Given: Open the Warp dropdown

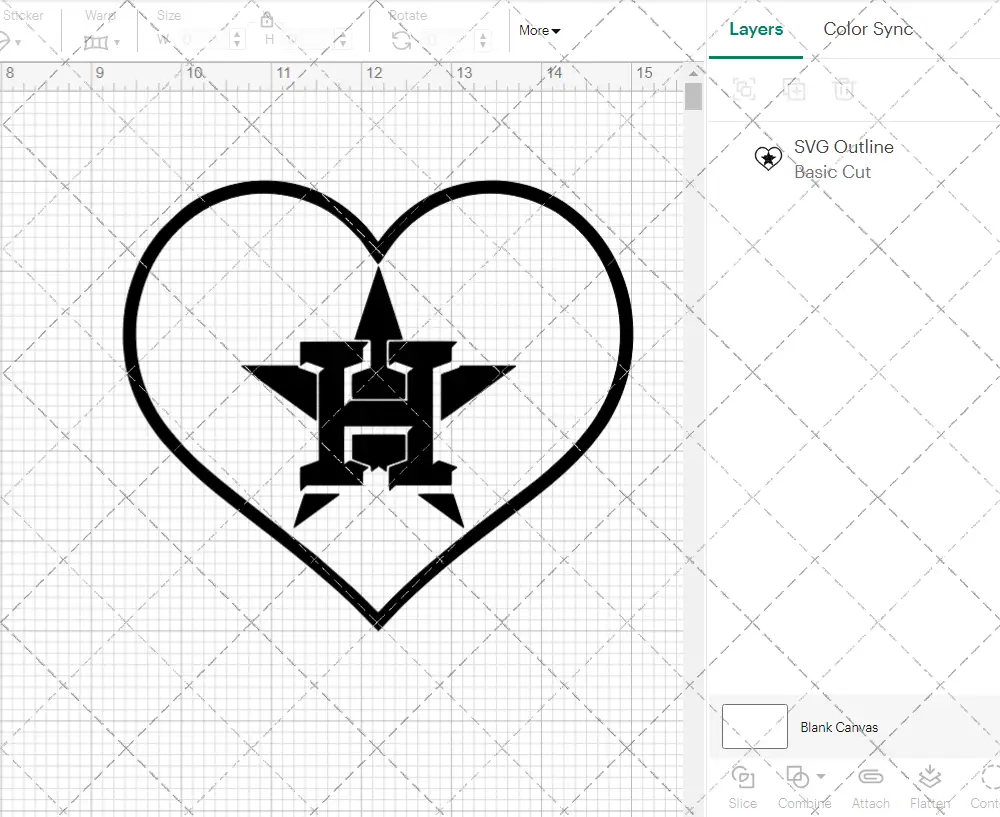Looking at the screenshot, I should (102, 42).
